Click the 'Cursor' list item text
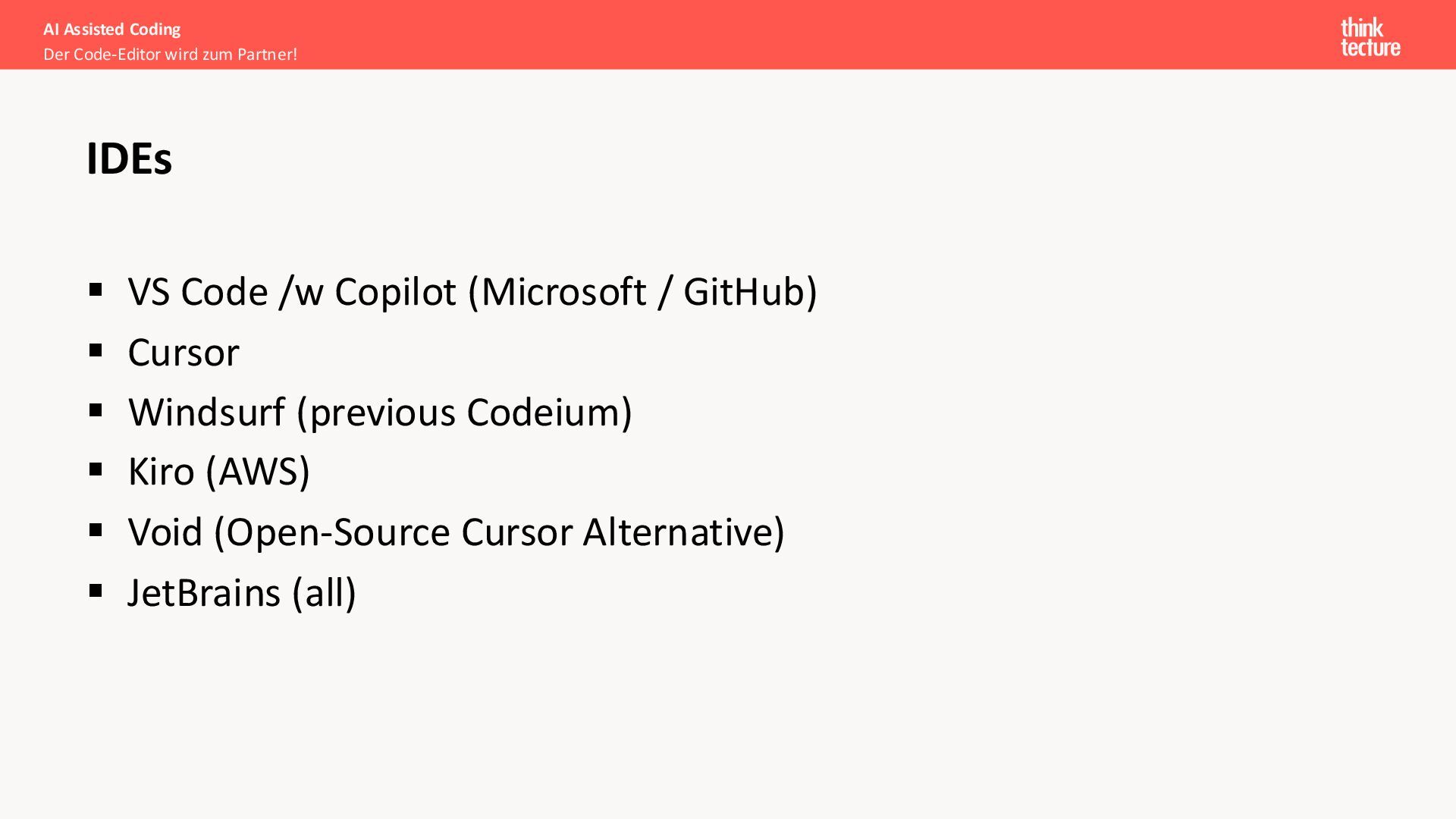This screenshot has width=1456, height=819. (x=184, y=353)
